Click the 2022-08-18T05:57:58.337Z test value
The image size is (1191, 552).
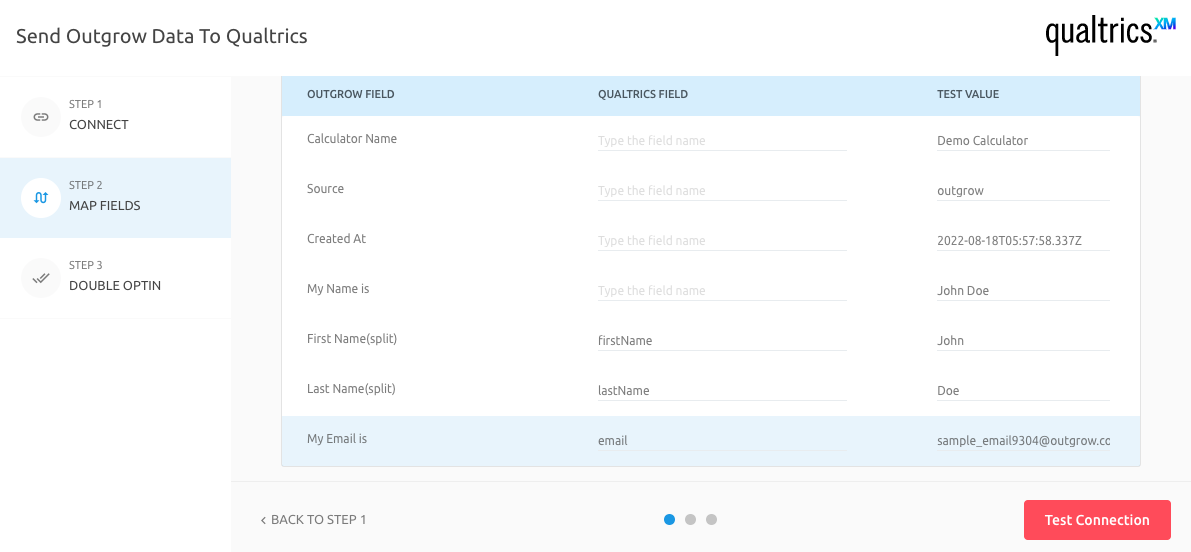pyautogui.click(x=1023, y=241)
